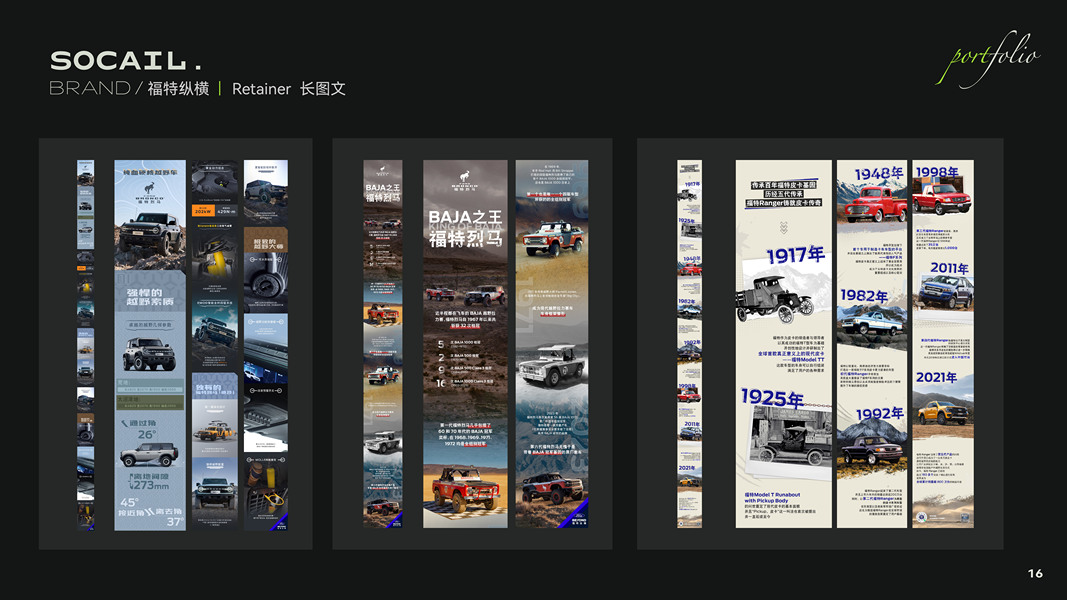This screenshot has width=1067, height=600.
Task: Click the '2011年' heading
Action: click(949, 268)
